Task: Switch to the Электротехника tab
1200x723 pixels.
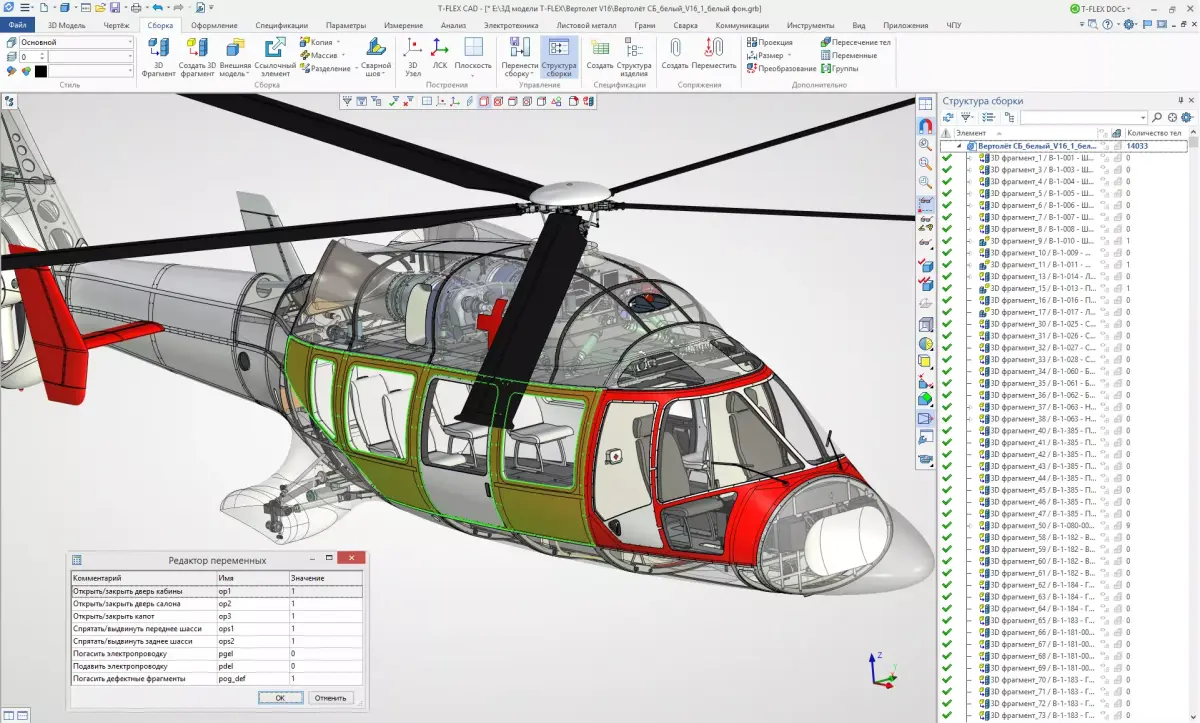Action: coord(510,25)
